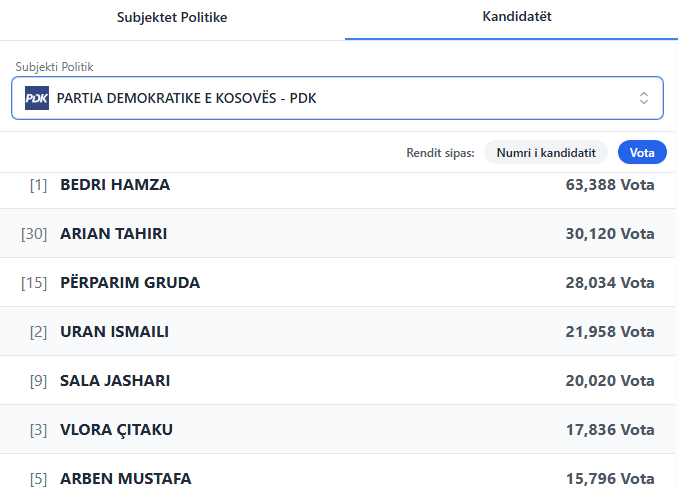This screenshot has height=492, width=678.
Task: Expand the Subjekti Politik dropdown chevron
Action: pyautogui.click(x=644, y=98)
